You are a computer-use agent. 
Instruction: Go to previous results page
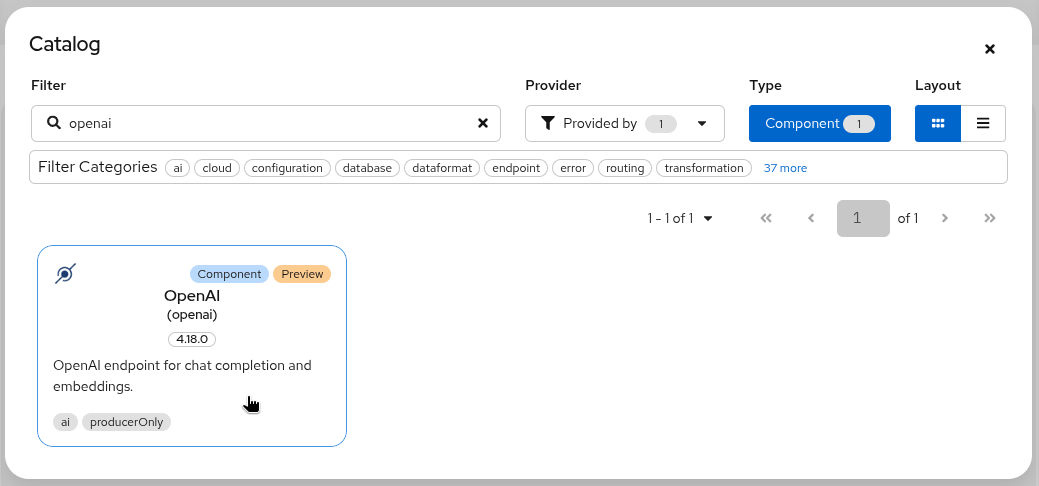(x=810, y=218)
